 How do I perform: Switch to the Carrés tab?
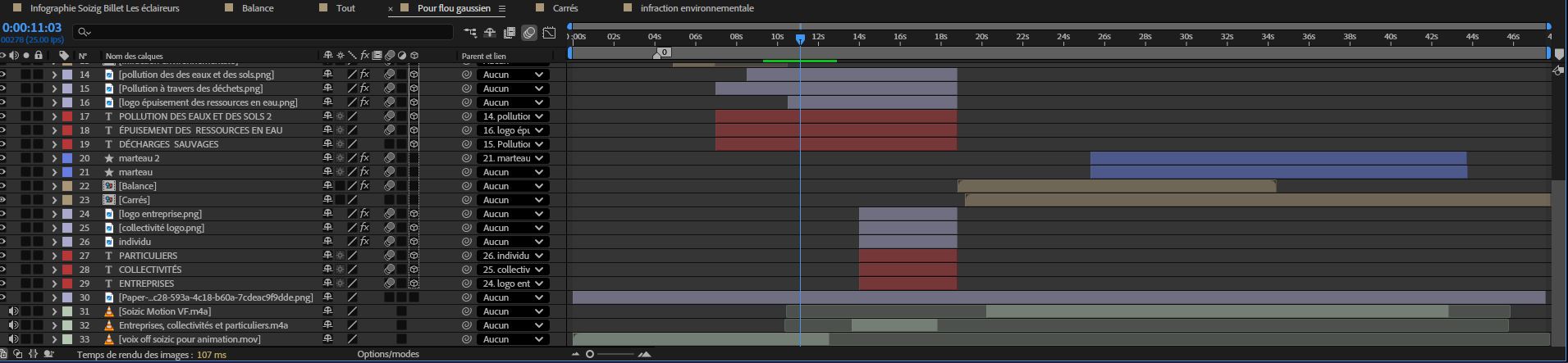point(565,8)
